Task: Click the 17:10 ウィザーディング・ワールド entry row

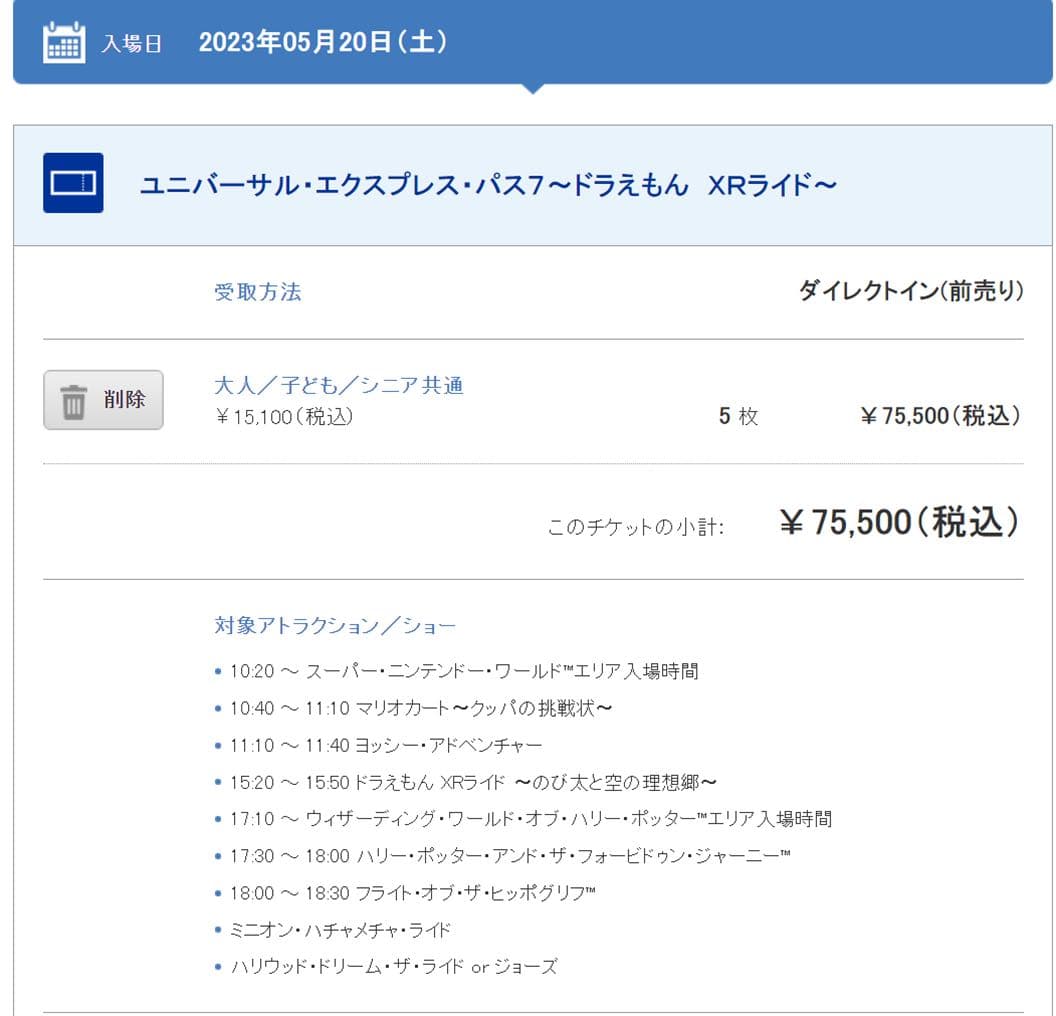Action: pos(524,819)
